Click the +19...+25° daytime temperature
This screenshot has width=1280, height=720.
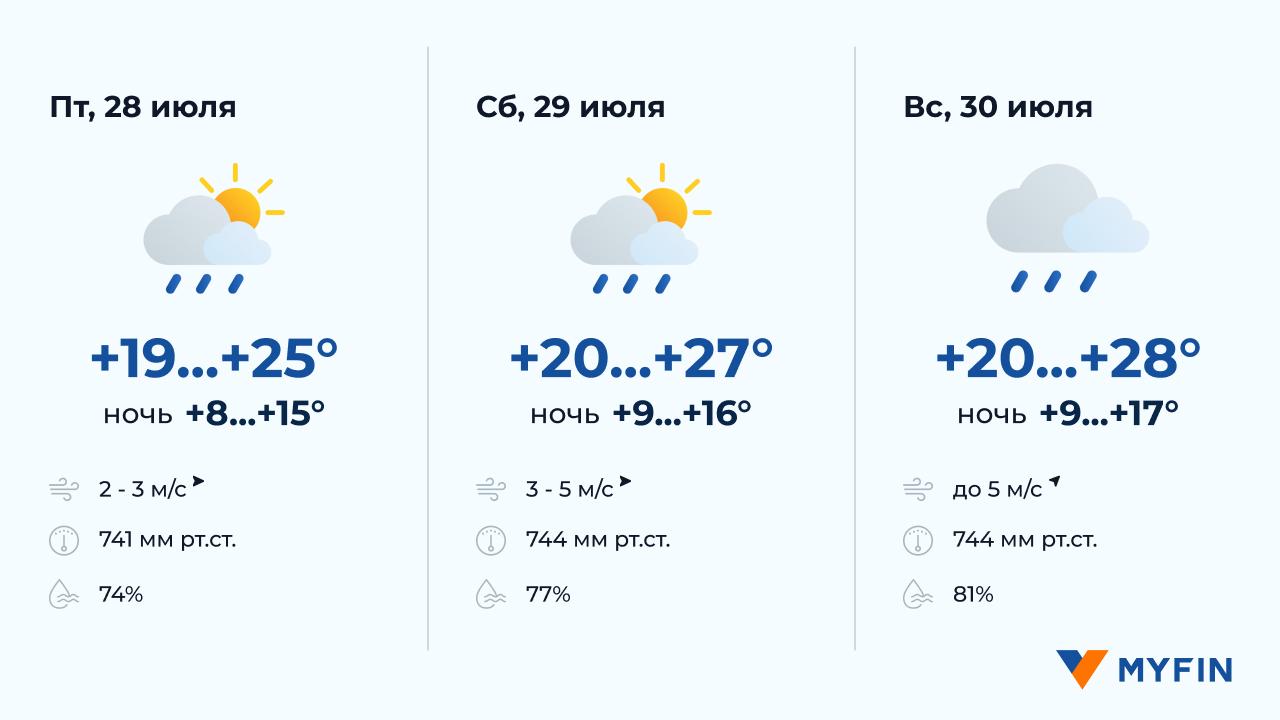[213, 358]
